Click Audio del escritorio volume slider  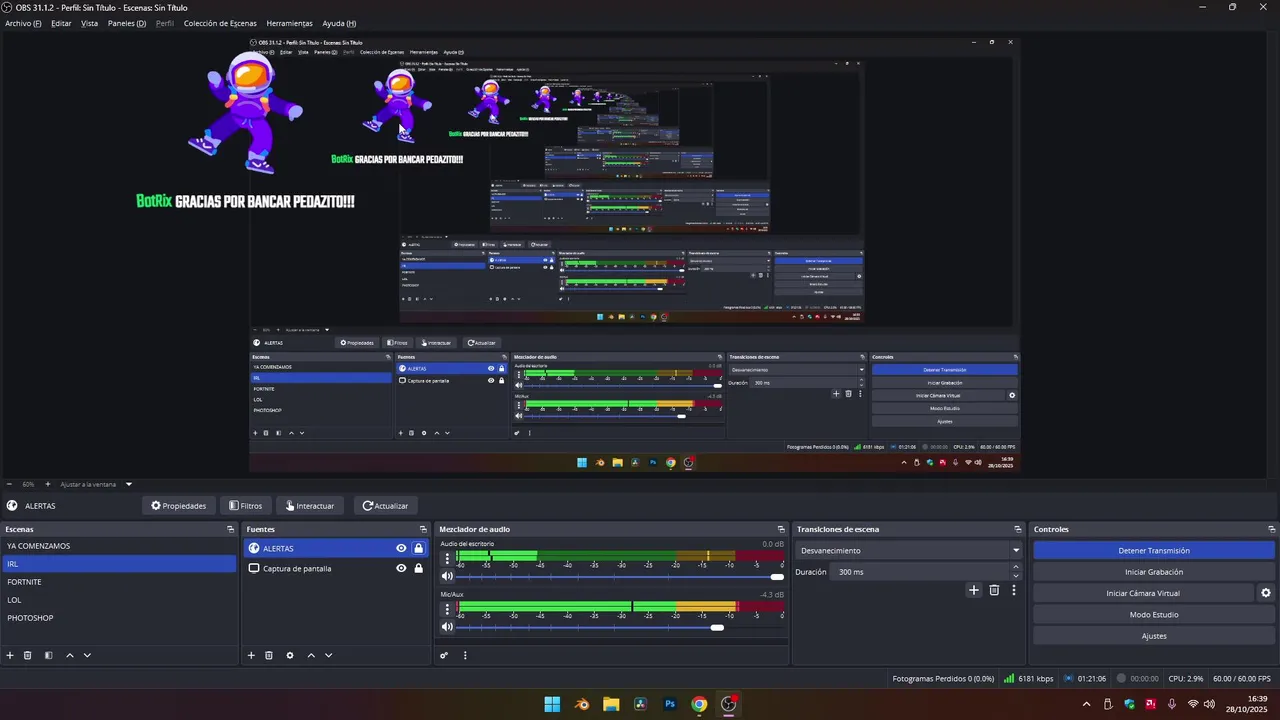coord(620,576)
